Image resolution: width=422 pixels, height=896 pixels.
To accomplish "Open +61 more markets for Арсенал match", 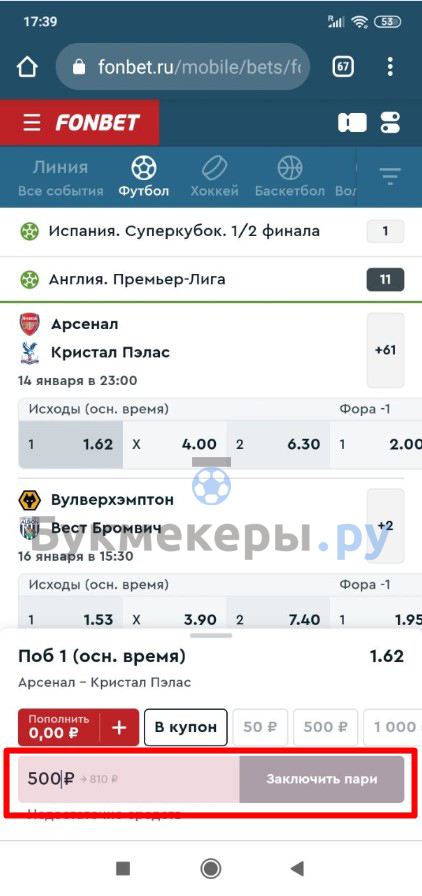I will (385, 350).
